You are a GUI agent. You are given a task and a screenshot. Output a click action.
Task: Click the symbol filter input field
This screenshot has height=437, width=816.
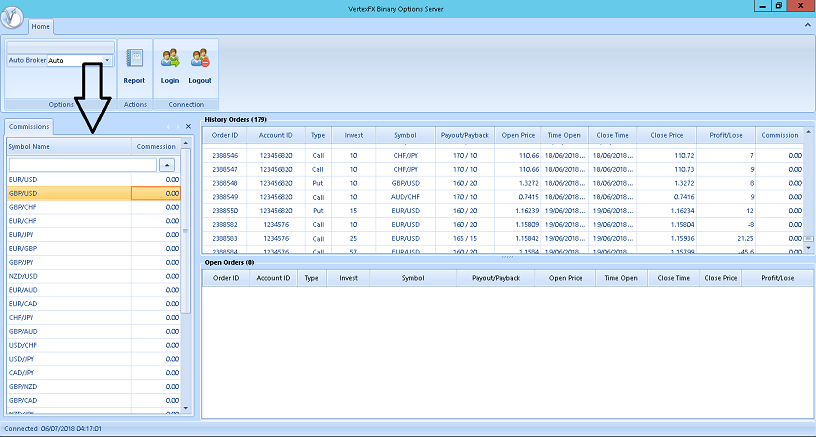(x=83, y=165)
